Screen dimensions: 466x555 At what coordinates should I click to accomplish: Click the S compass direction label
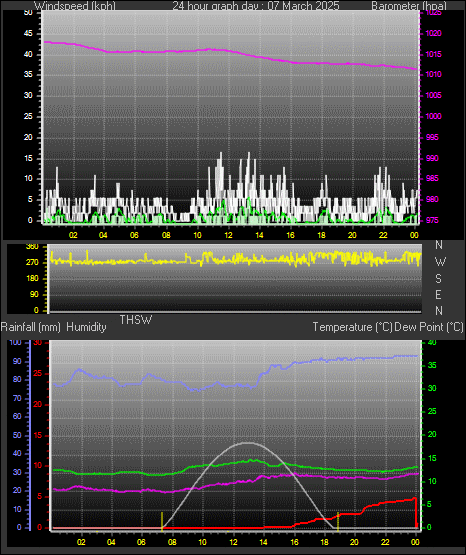click(438, 279)
